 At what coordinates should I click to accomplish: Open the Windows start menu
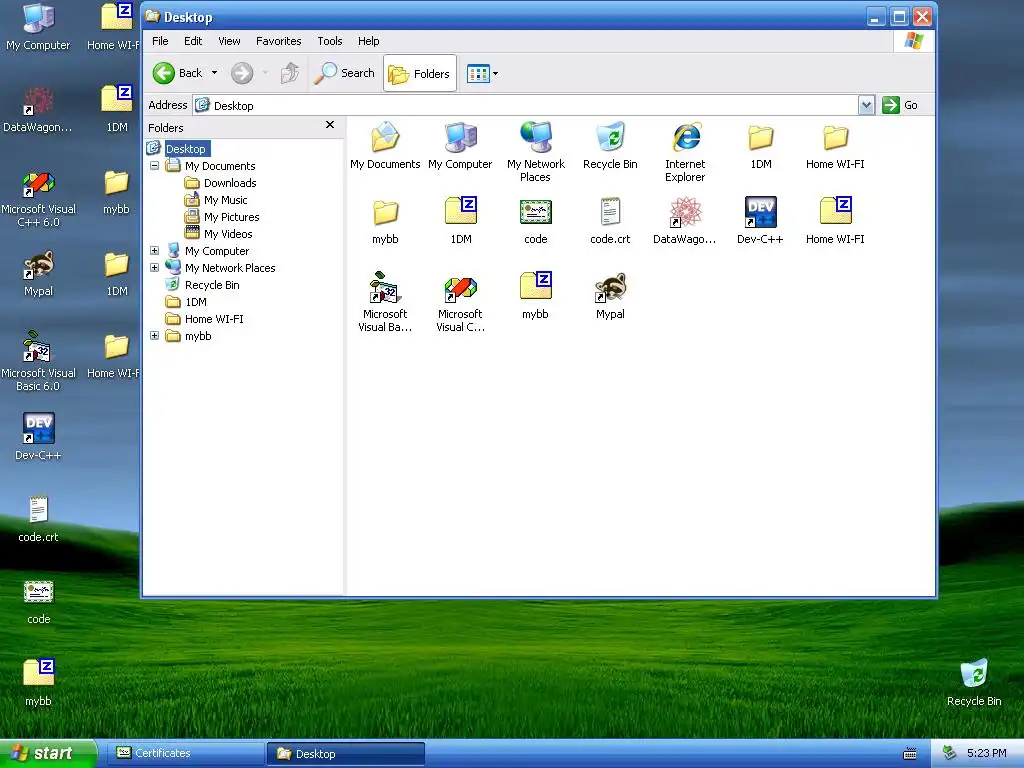pos(48,754)
